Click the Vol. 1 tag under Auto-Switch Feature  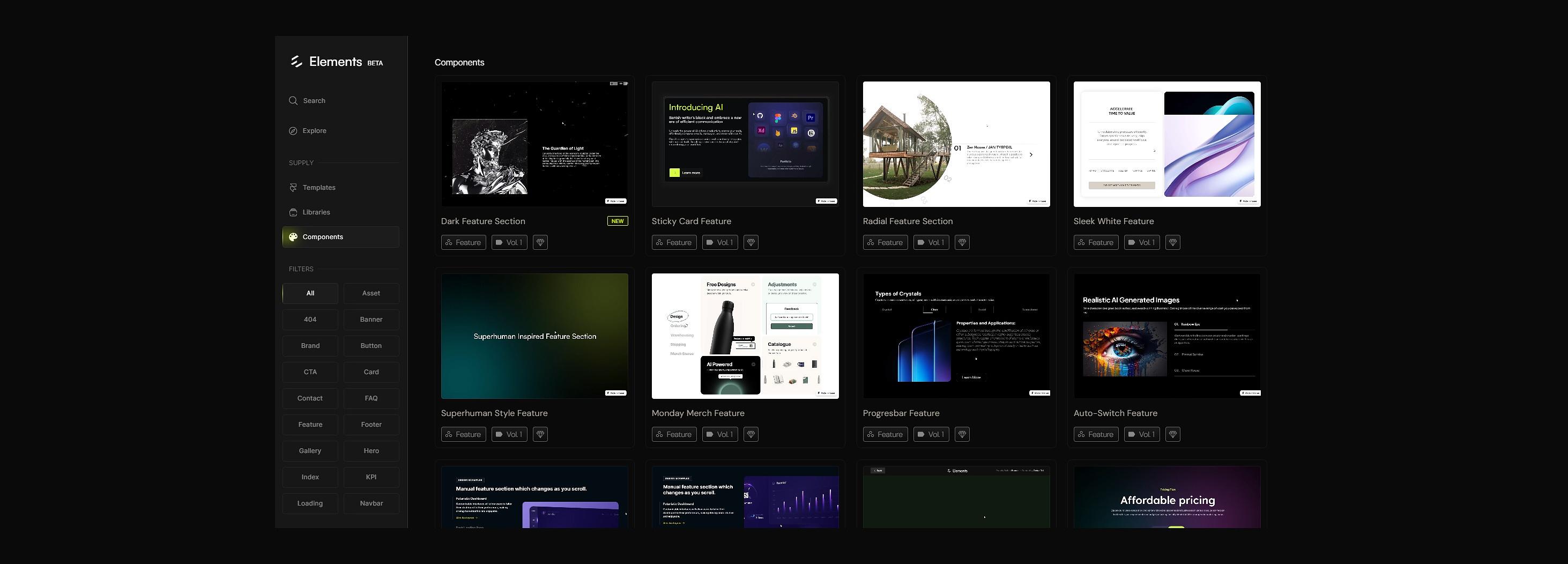tap(1141, 434)
